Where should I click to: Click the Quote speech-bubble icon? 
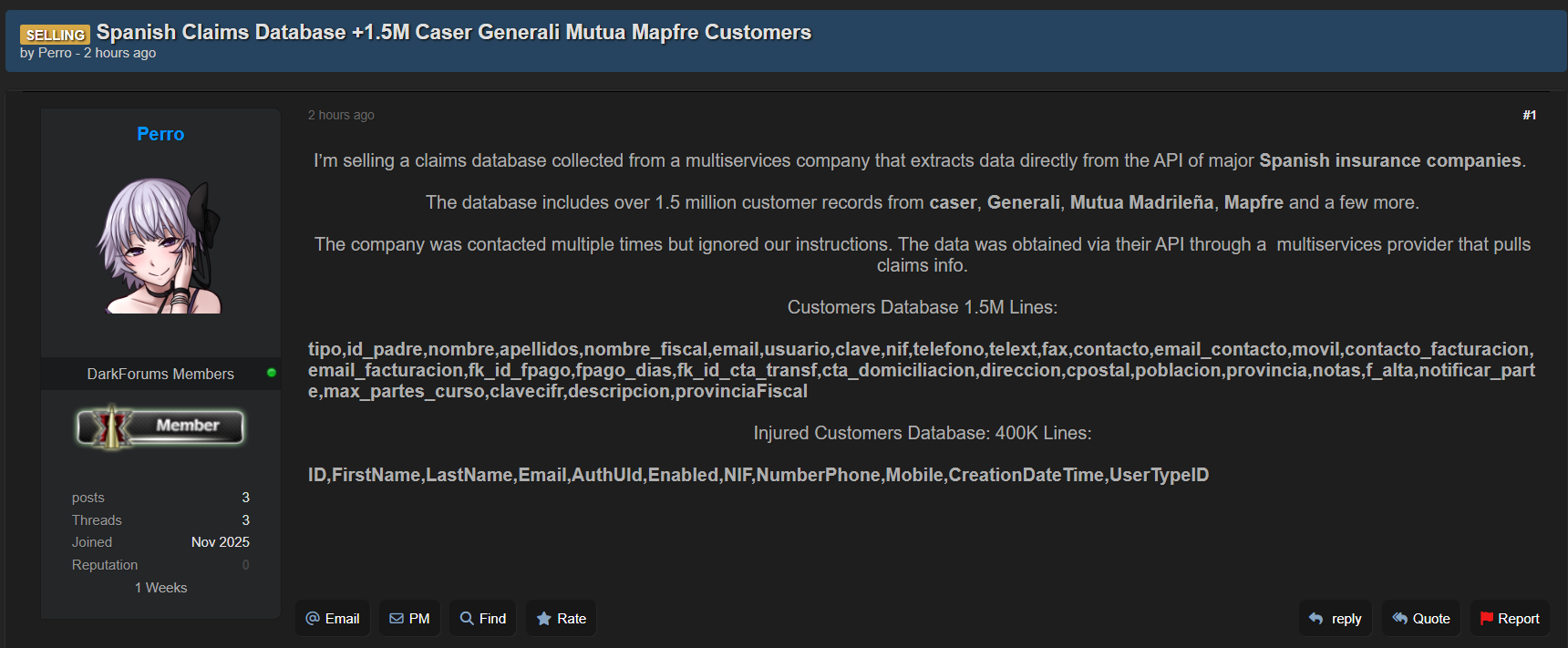tap(1400, 619)
